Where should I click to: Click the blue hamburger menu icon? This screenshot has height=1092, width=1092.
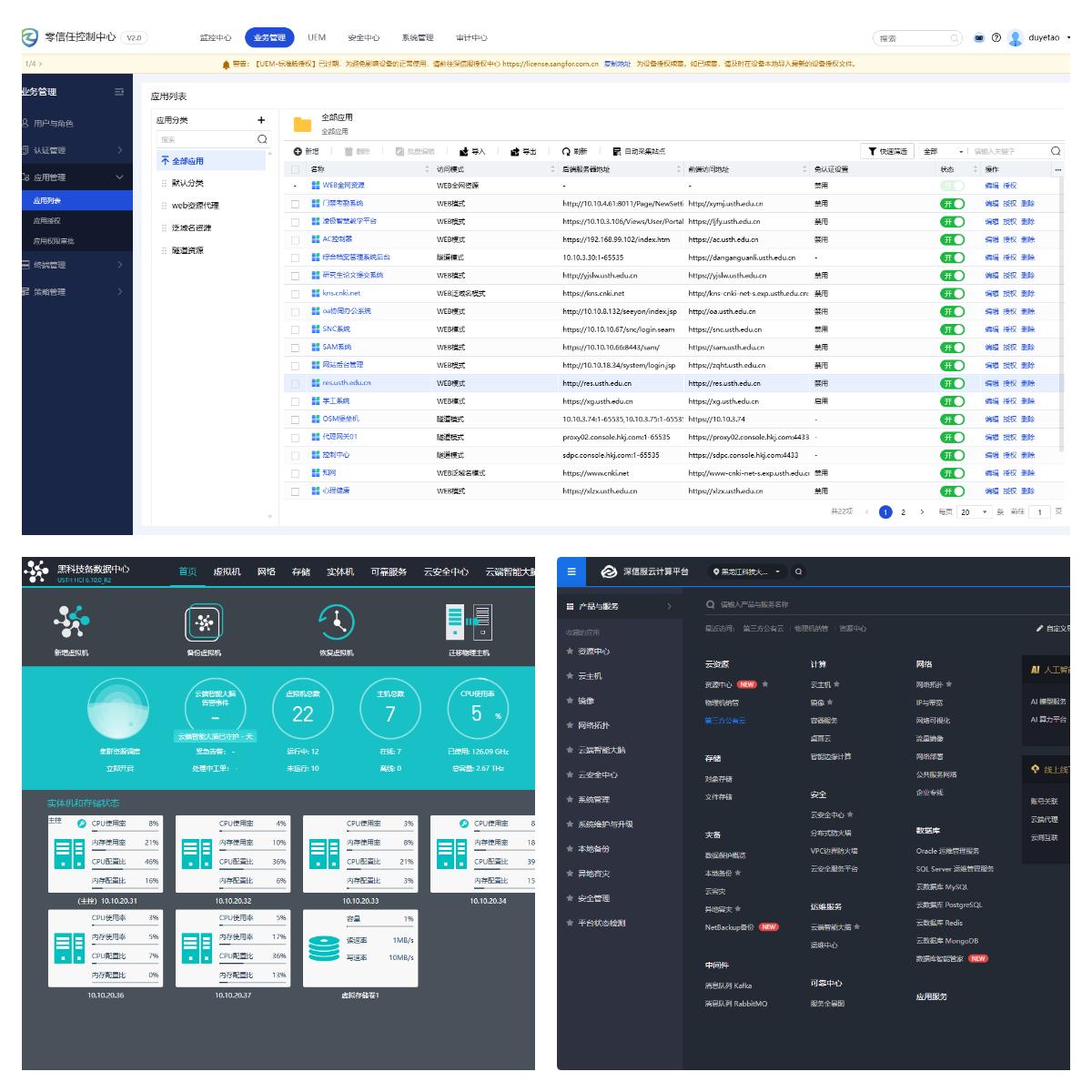(x=571, y=572)
